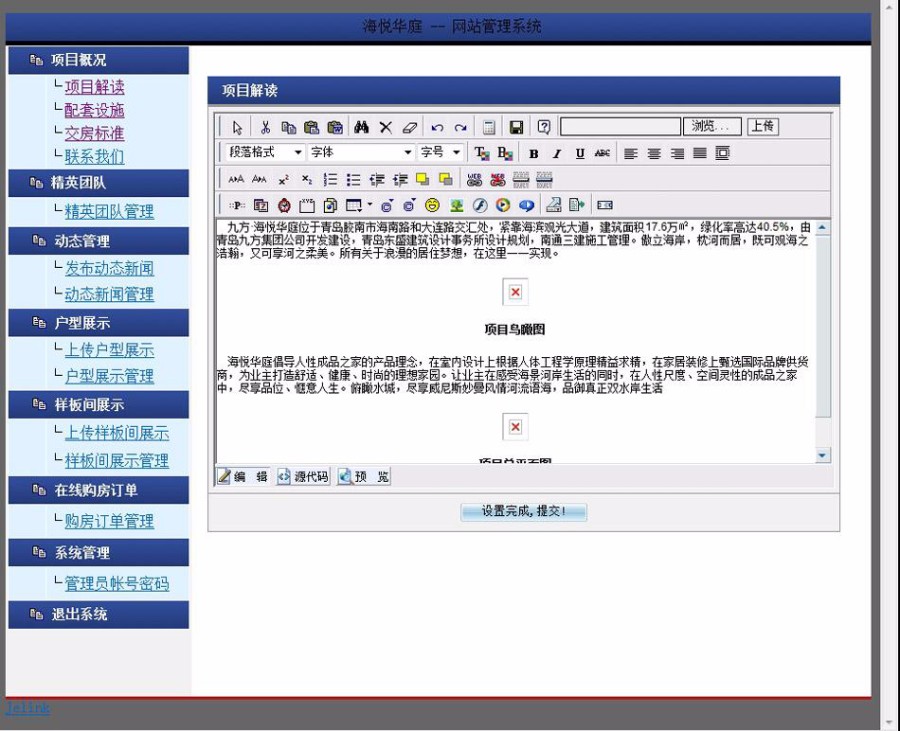This screenshot has width=900, height=731.
Task: Click the Insert Image picture icon
Action: point(457,205)
